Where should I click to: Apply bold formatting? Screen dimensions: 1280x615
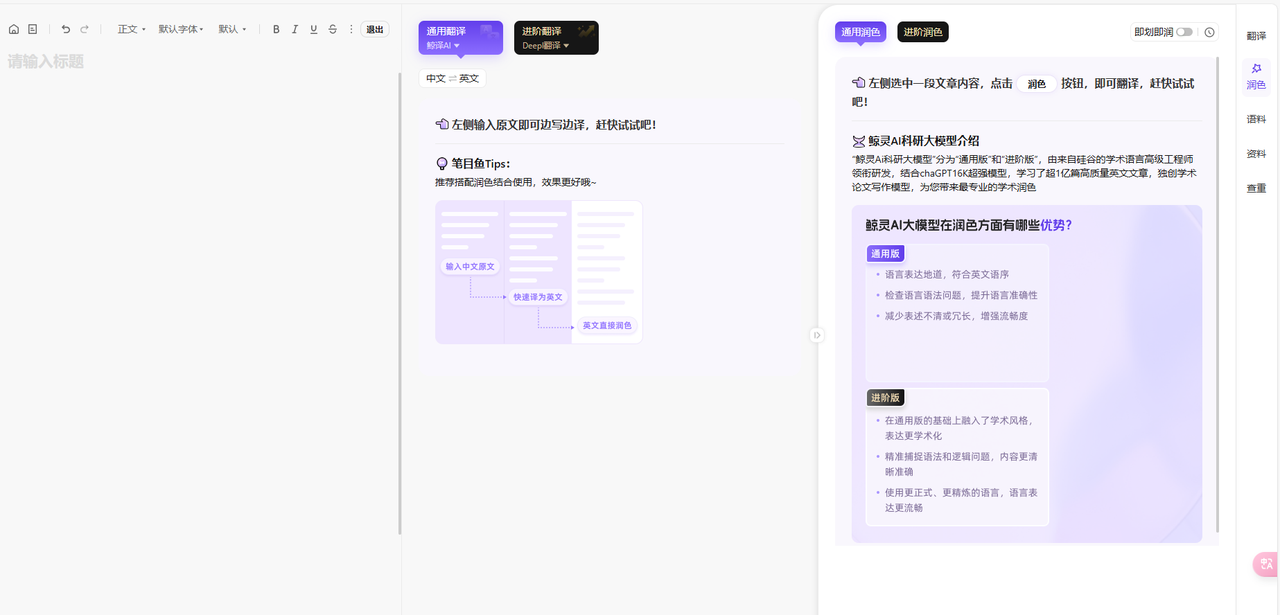pyautogui.click(x=277, y=29)
